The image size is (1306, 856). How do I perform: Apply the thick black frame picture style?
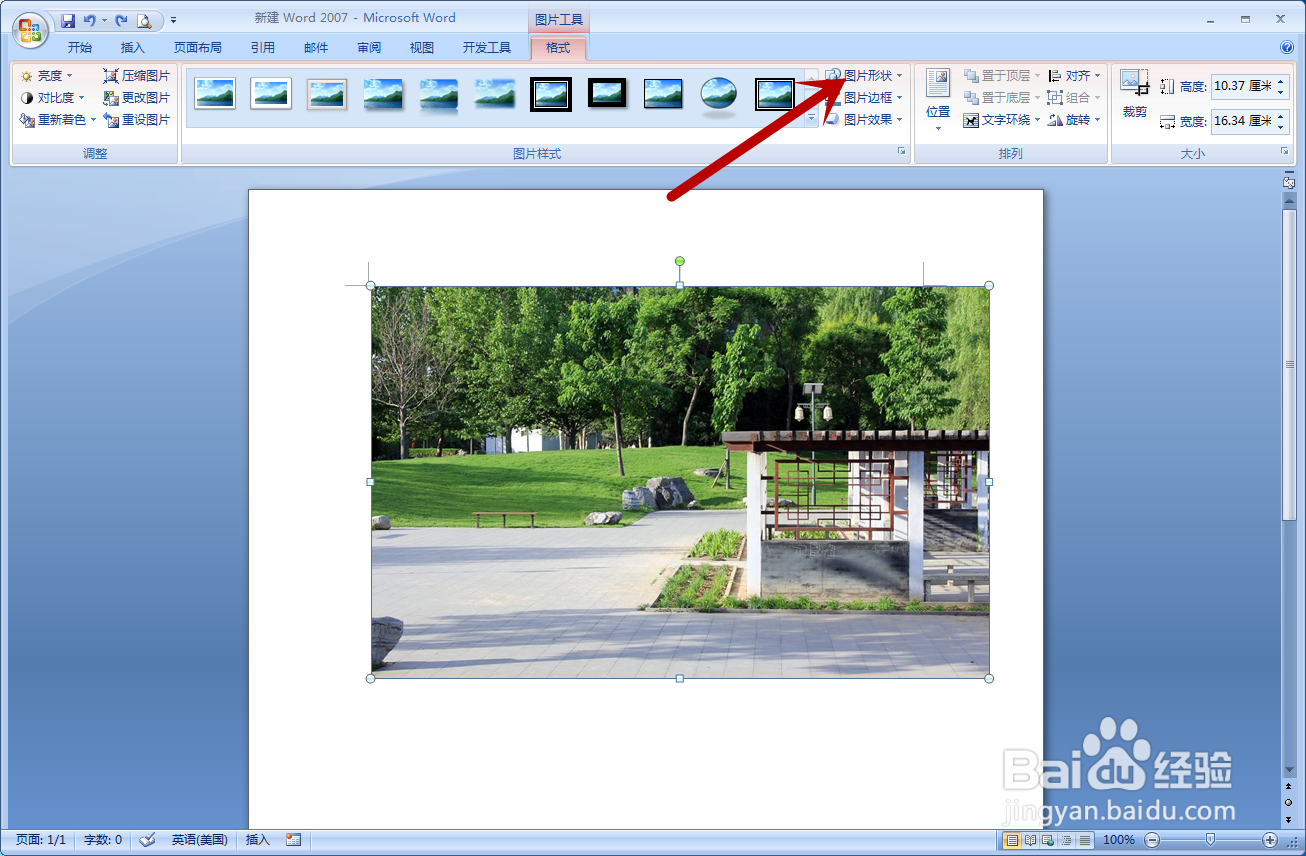coord(607,94)
